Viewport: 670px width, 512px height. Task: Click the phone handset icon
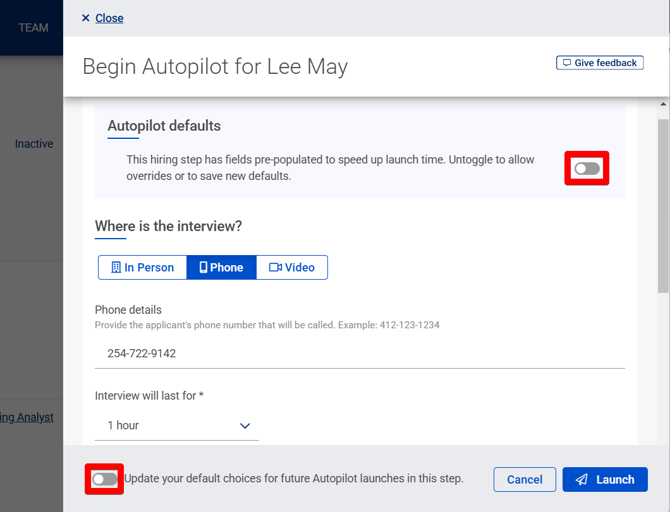pyautogui.click(x=204, y=267)
